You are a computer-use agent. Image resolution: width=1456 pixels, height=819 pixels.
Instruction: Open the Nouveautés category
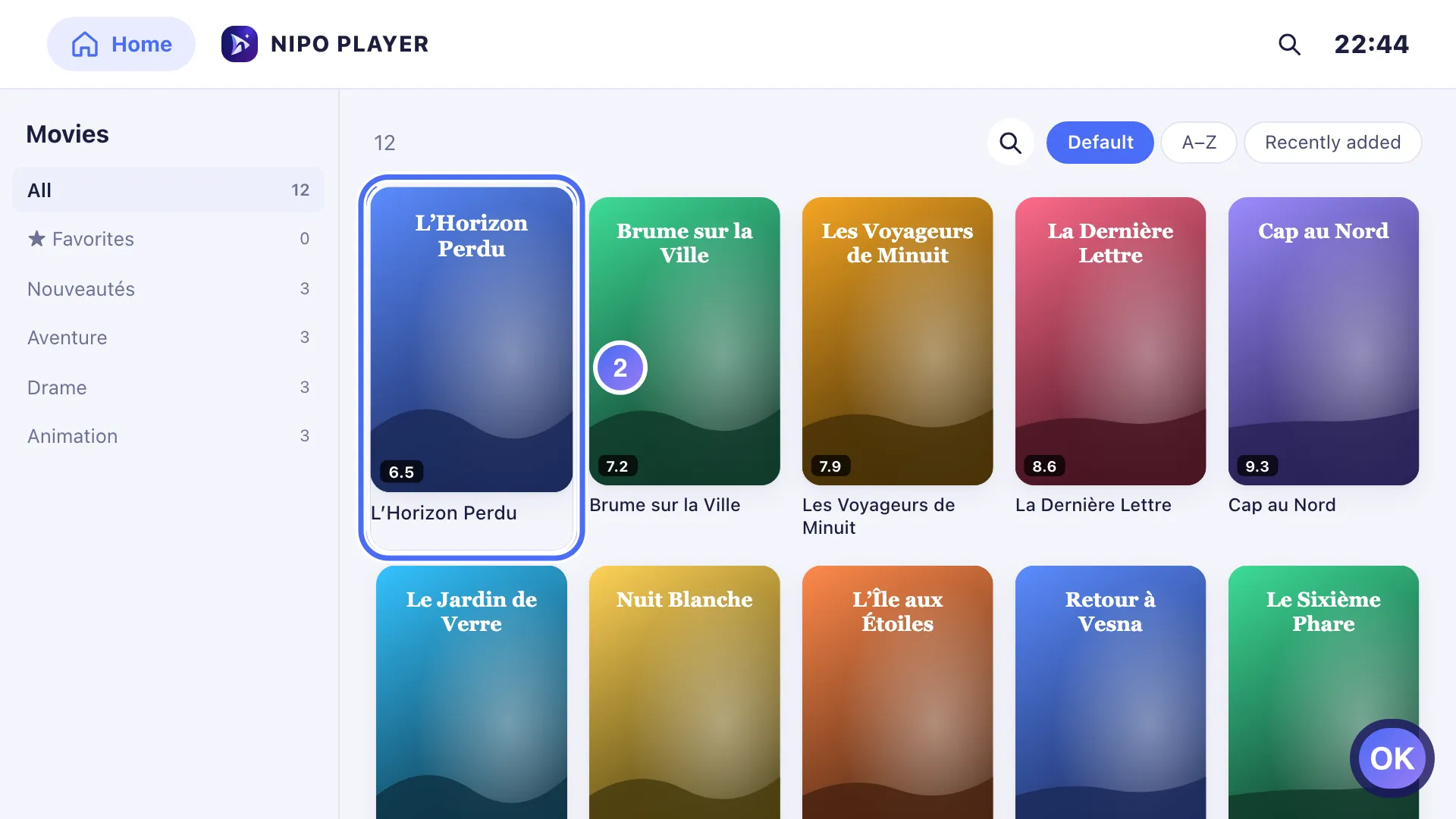pyautogui.click(x=168, y=289)
